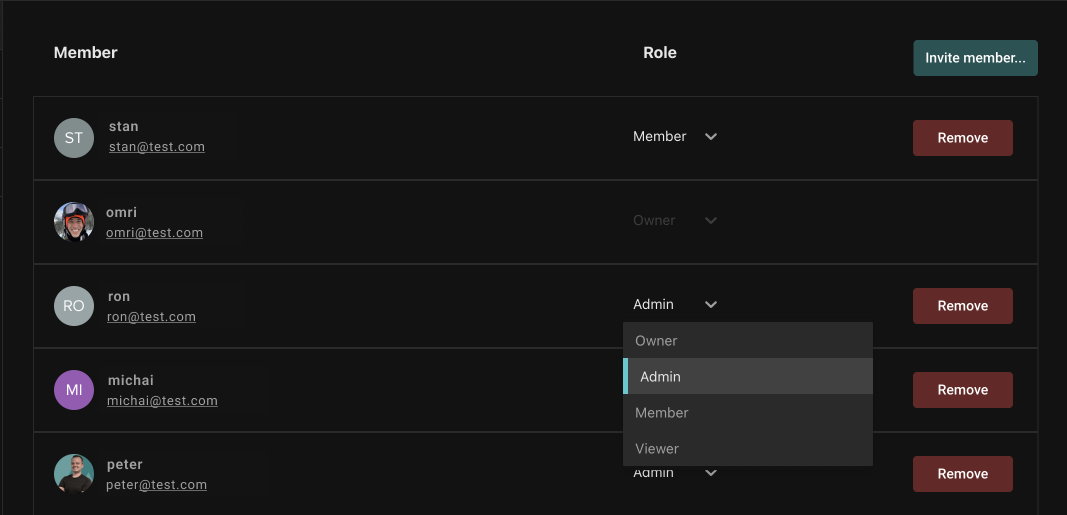
Task: Open stan's Member role dropdown
Action: pyautogui.click(x=675, y=137)
